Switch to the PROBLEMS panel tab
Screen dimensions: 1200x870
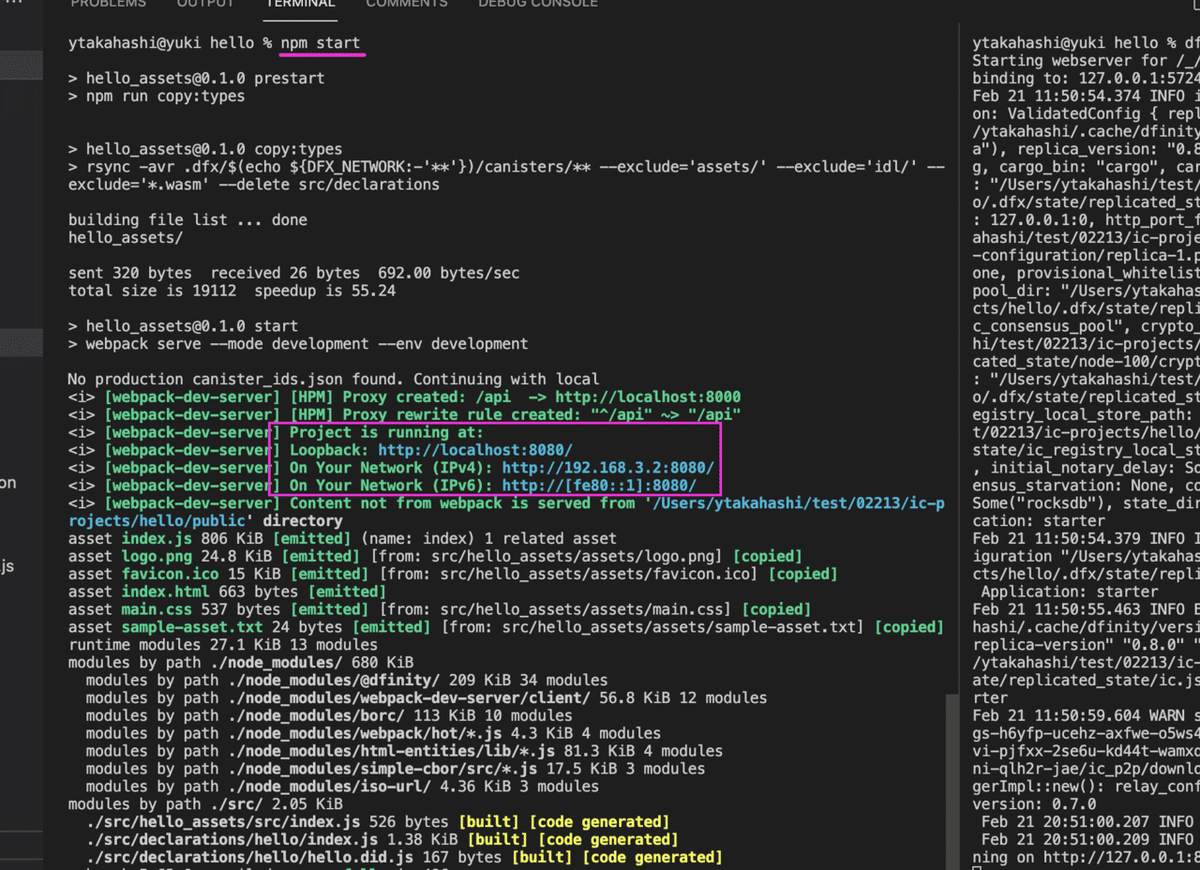pos(108,4)
